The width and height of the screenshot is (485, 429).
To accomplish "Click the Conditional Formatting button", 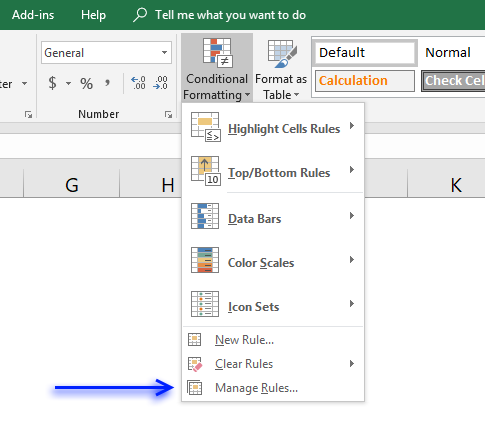I will click(x=217, y=67).
